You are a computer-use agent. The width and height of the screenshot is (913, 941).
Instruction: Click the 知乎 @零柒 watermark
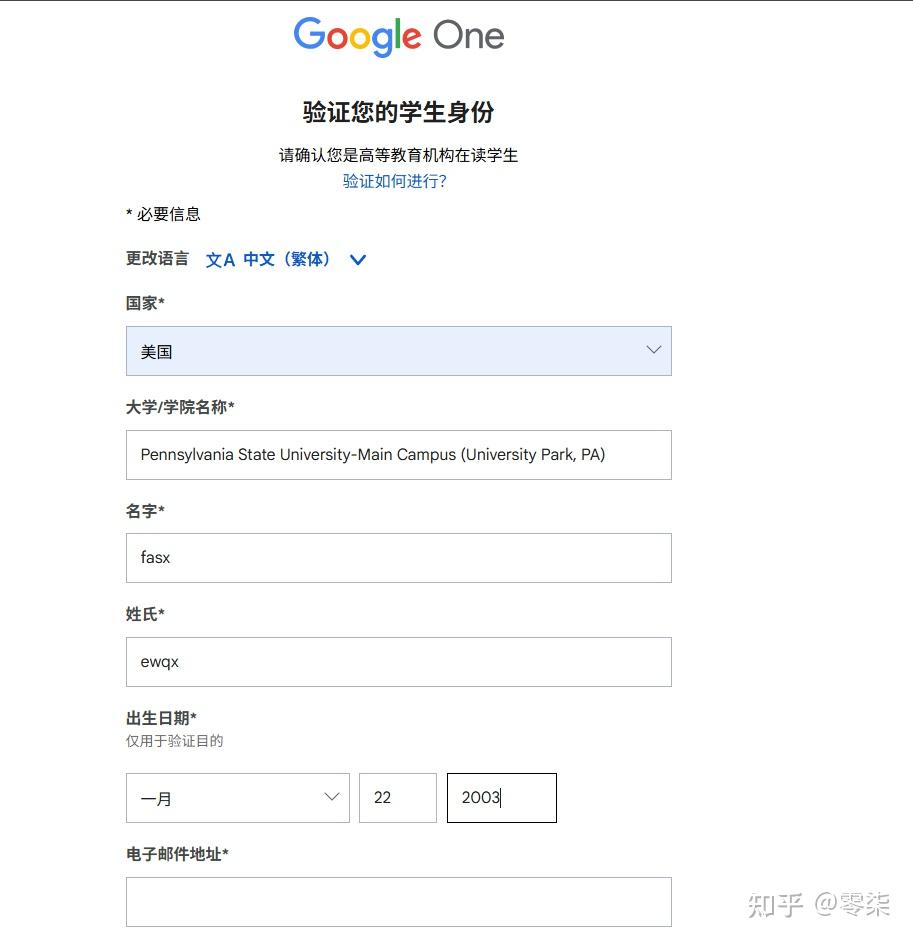click(819, 905)
